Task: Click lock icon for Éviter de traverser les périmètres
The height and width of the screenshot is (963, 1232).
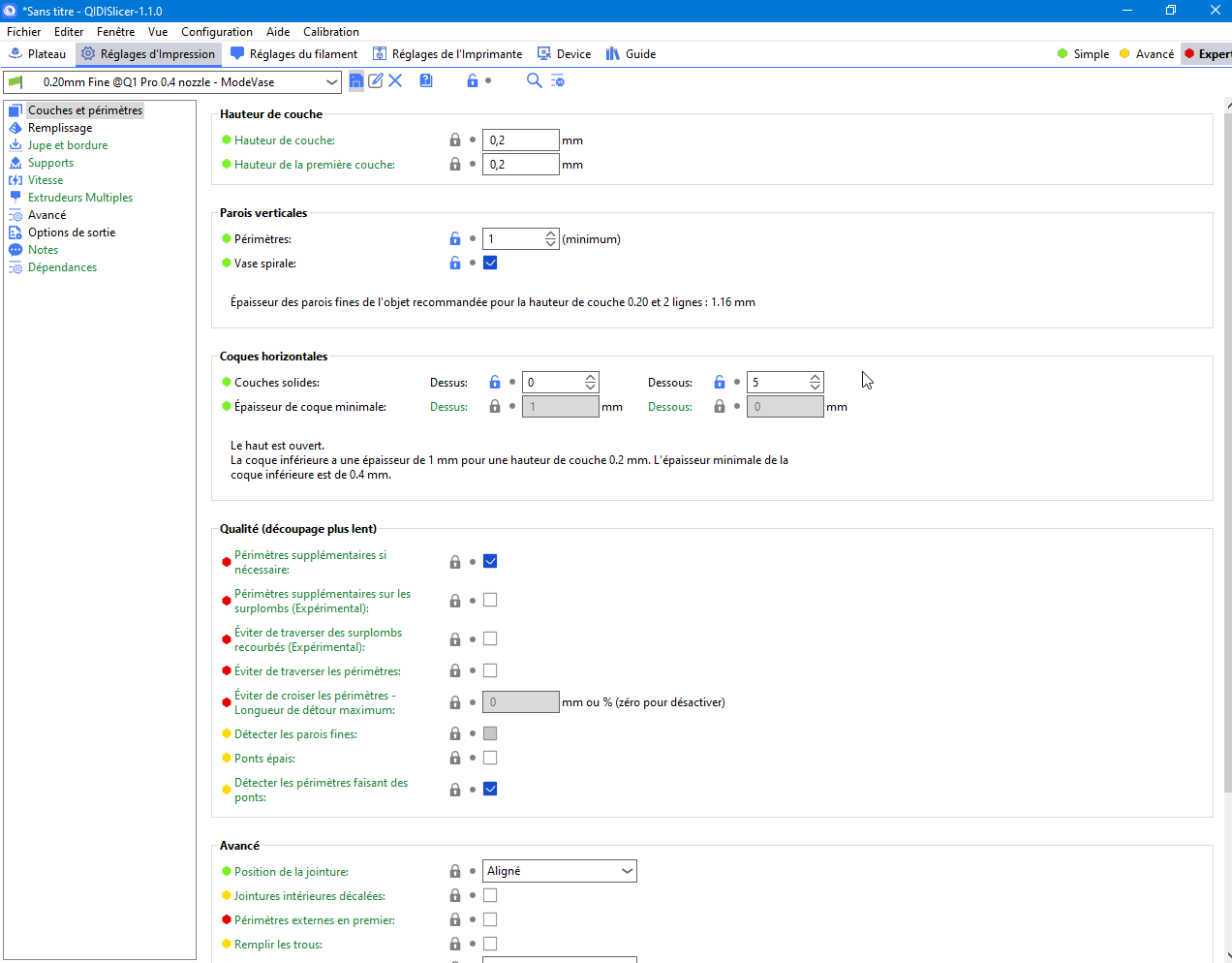Action: tap(455, 671)
